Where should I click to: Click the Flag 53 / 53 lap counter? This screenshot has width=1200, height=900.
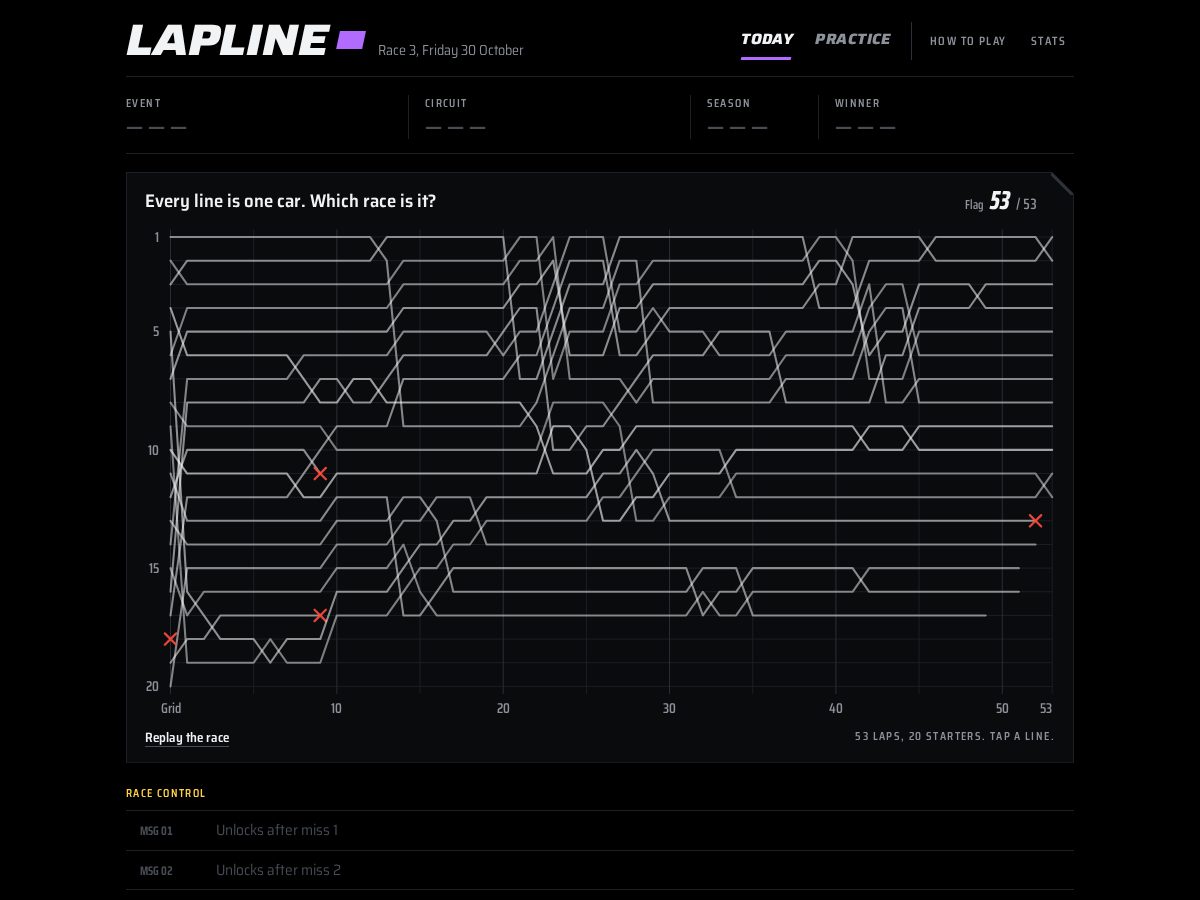1000,202
